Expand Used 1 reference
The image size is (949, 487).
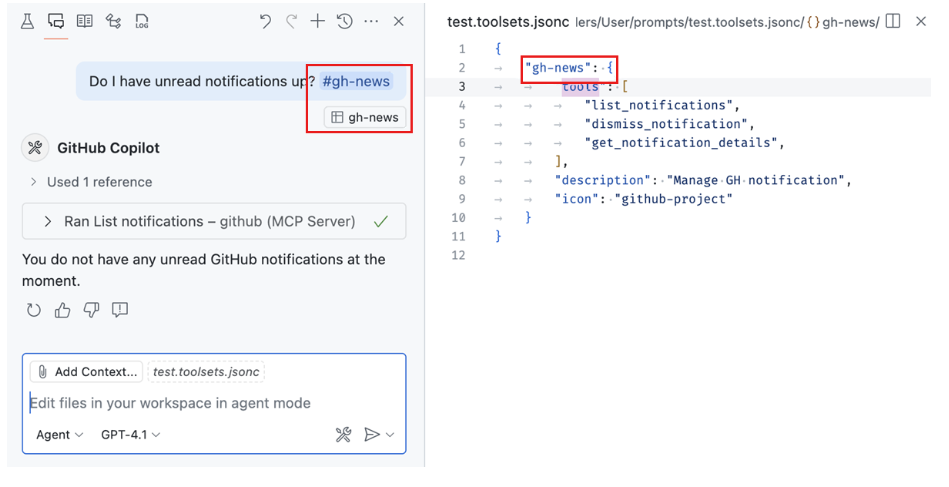point(91,182)
